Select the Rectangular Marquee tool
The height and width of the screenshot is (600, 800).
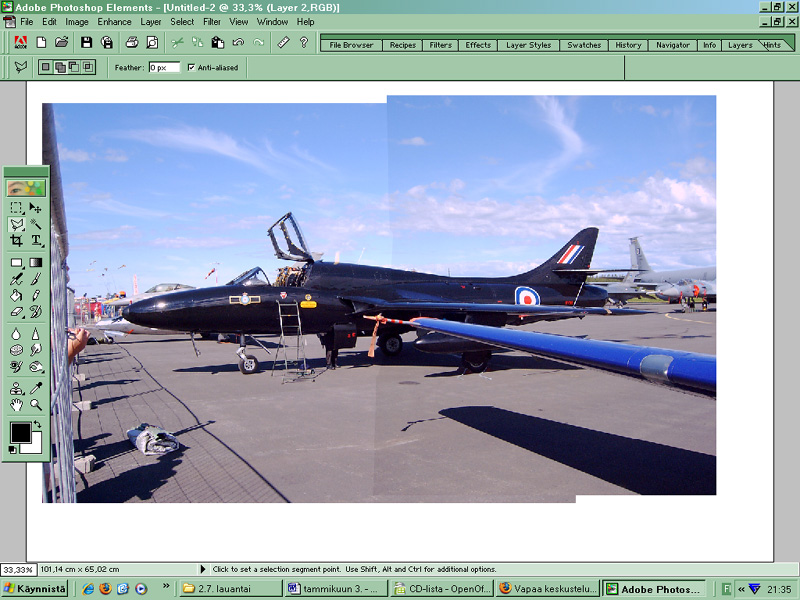pos(16,208)
